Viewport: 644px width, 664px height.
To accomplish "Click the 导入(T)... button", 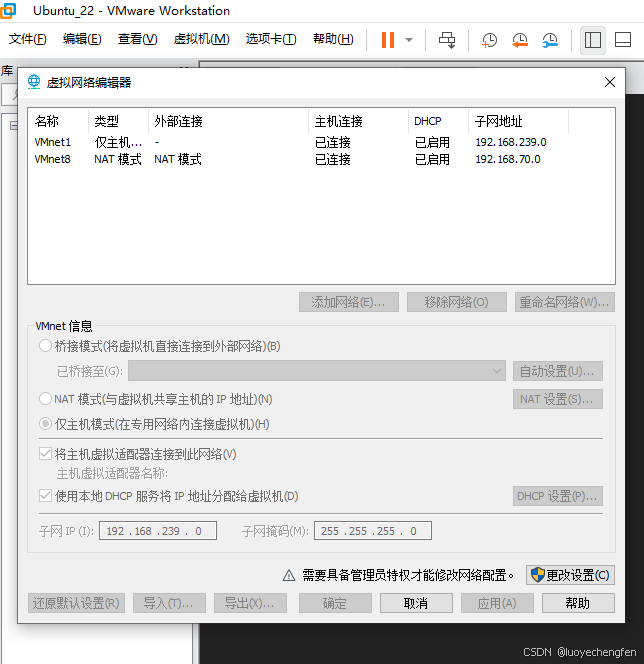I will click(169, 603).
